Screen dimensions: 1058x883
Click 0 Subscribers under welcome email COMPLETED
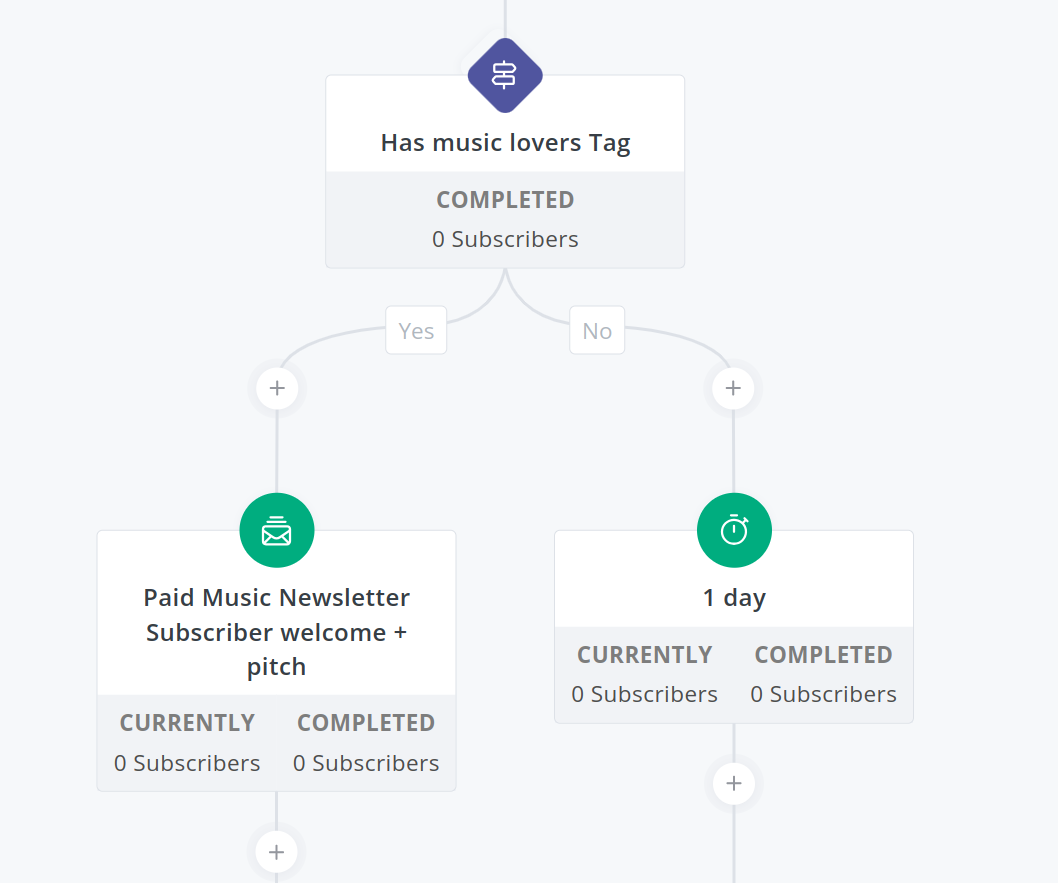pos(366,762)
